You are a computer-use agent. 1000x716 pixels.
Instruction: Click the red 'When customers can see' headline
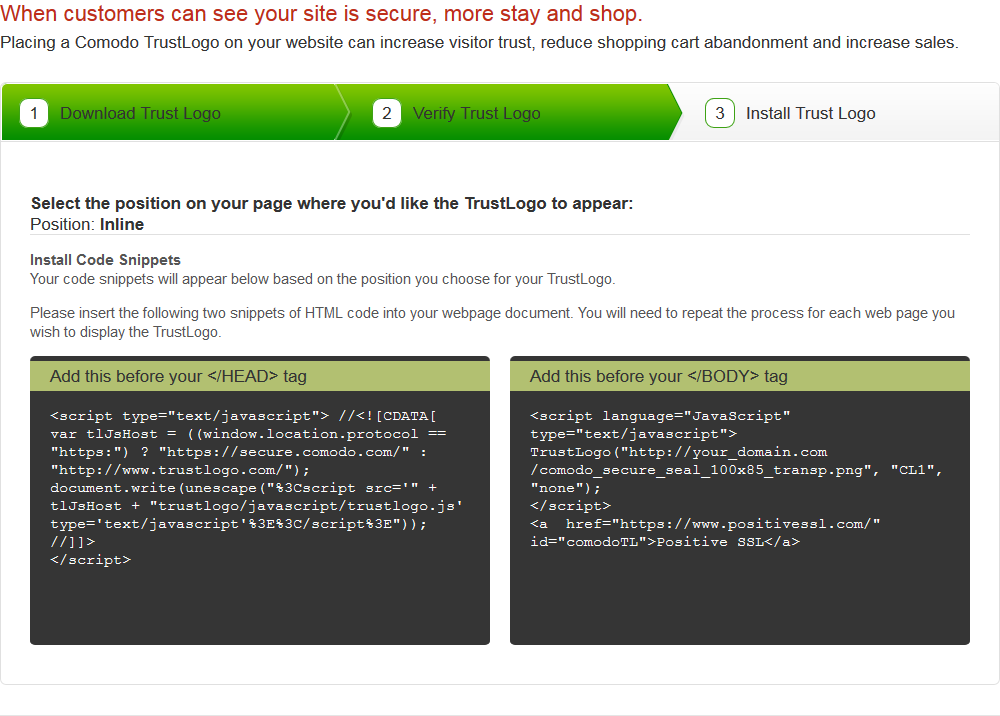click(321, 14)
